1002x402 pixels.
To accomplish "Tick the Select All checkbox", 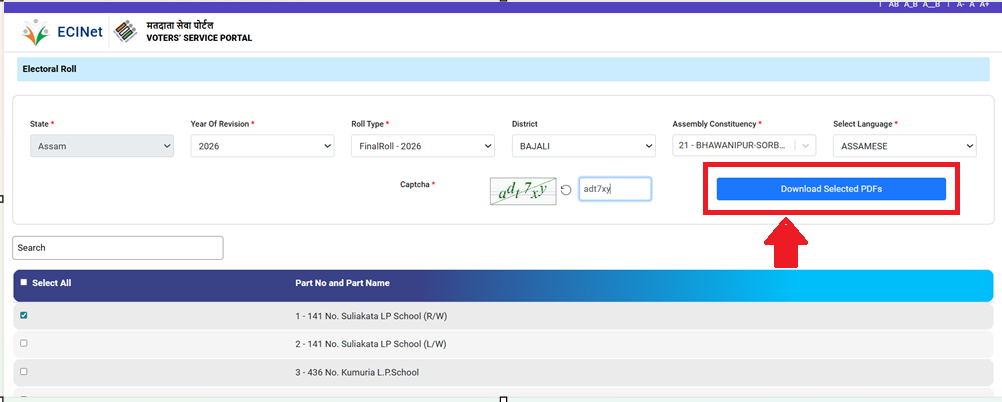I will point(24,283).
